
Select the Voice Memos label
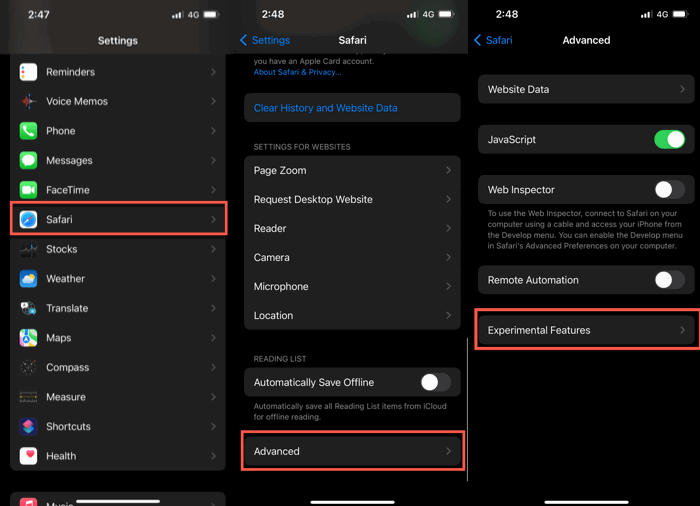[77, 101]
